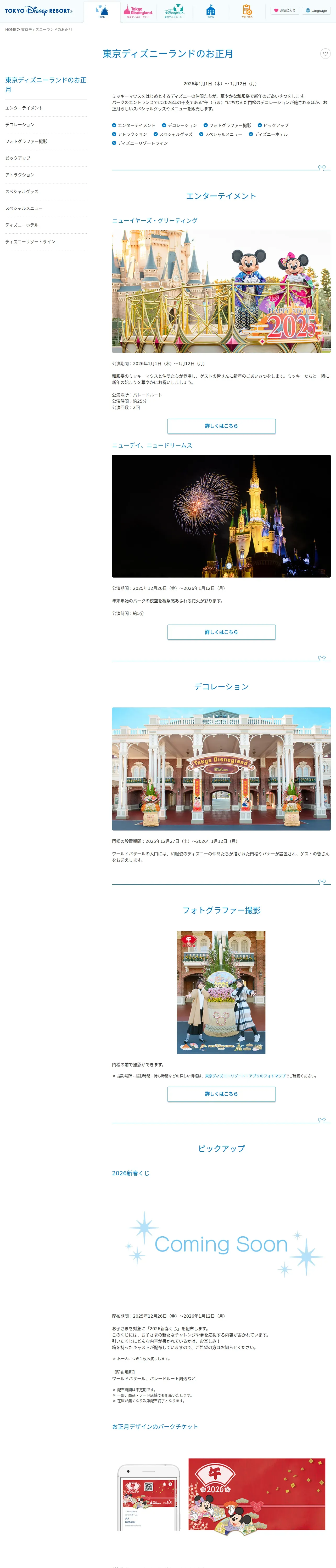Image resolution: width=336 pixels, height=1568 pixels.
Task: Toggle the heart favorite icon beside title
Action: (x=326, y=54)
